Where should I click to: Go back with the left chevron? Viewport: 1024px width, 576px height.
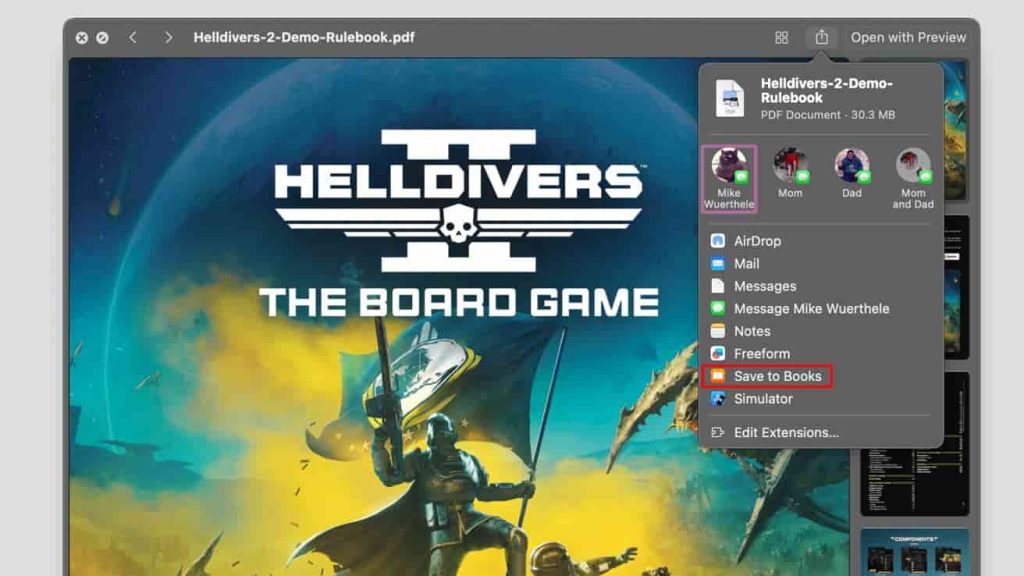pos(133,37)
